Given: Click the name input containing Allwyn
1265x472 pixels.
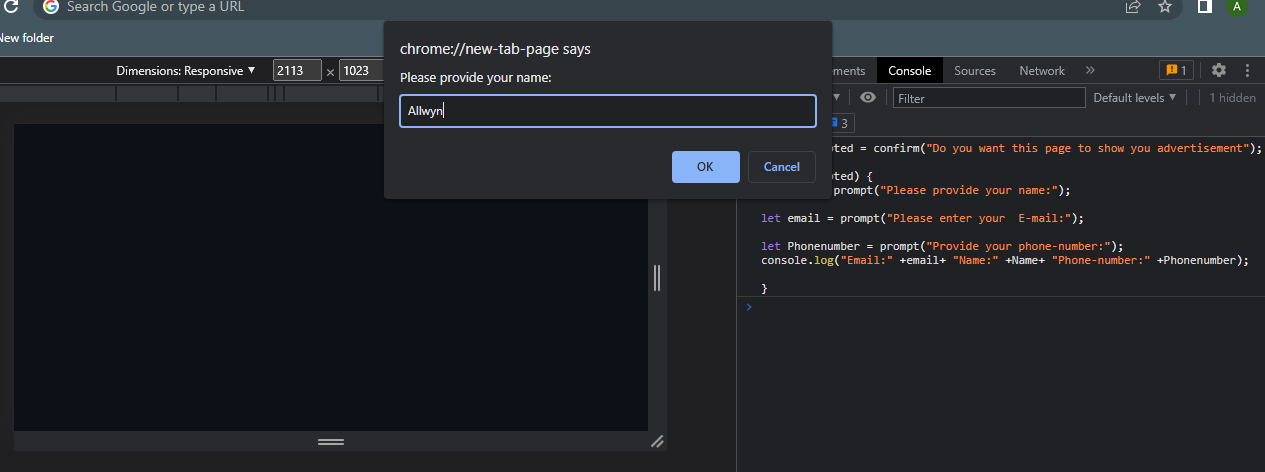Looking at the screenshot, I should [x=608, y=111].
